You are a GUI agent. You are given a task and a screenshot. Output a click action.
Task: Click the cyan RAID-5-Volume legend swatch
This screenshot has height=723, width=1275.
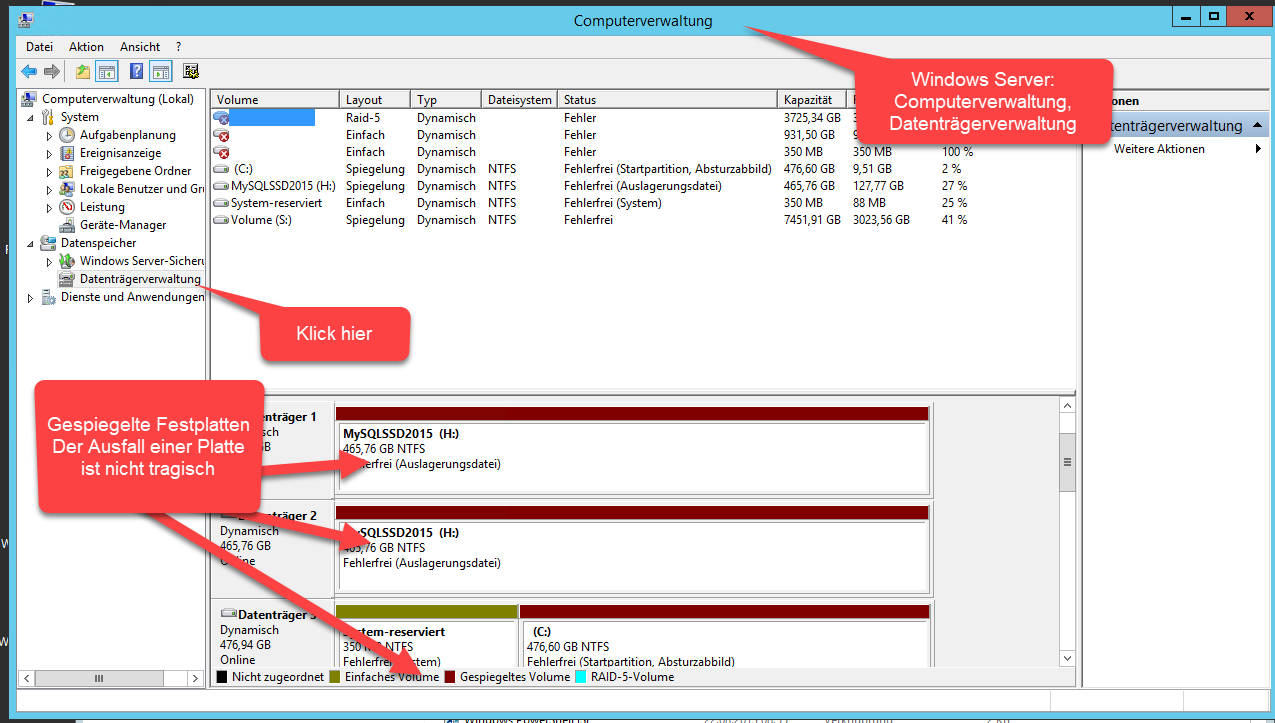tap(581, 677)
